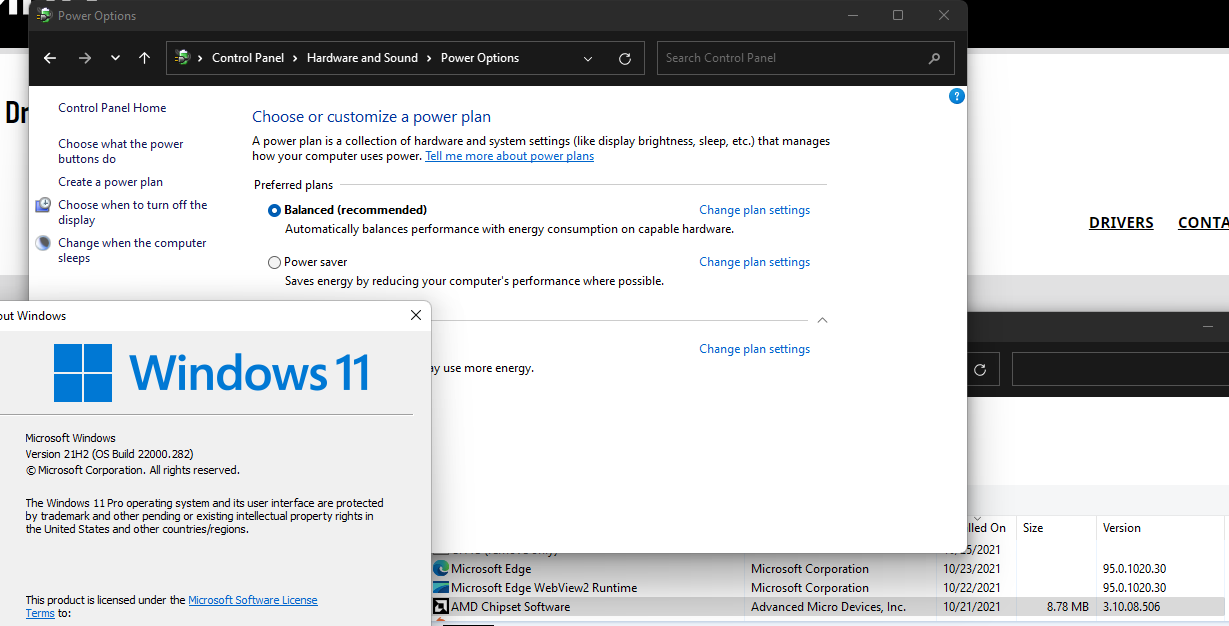This screenshot has height=626, width=1229.
Task: Go up one level arrow
Action: [x=145, y=58]
